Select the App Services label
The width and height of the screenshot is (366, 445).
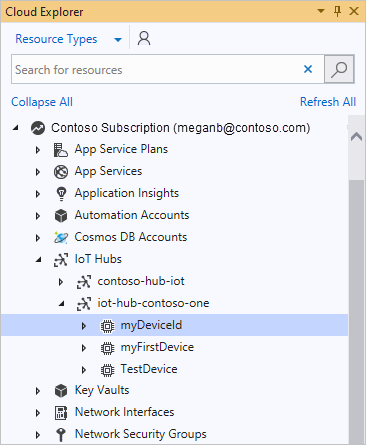pos(108,171)
